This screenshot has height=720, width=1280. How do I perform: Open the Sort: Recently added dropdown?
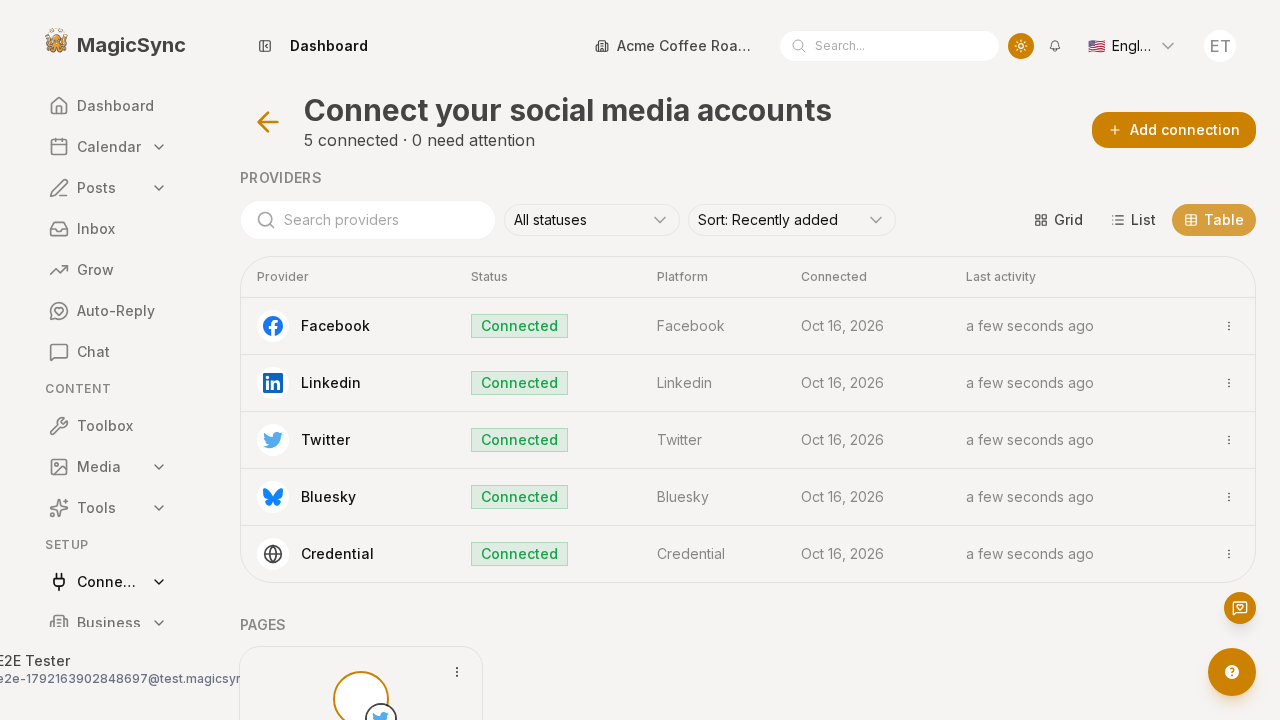tap(791, 220)
